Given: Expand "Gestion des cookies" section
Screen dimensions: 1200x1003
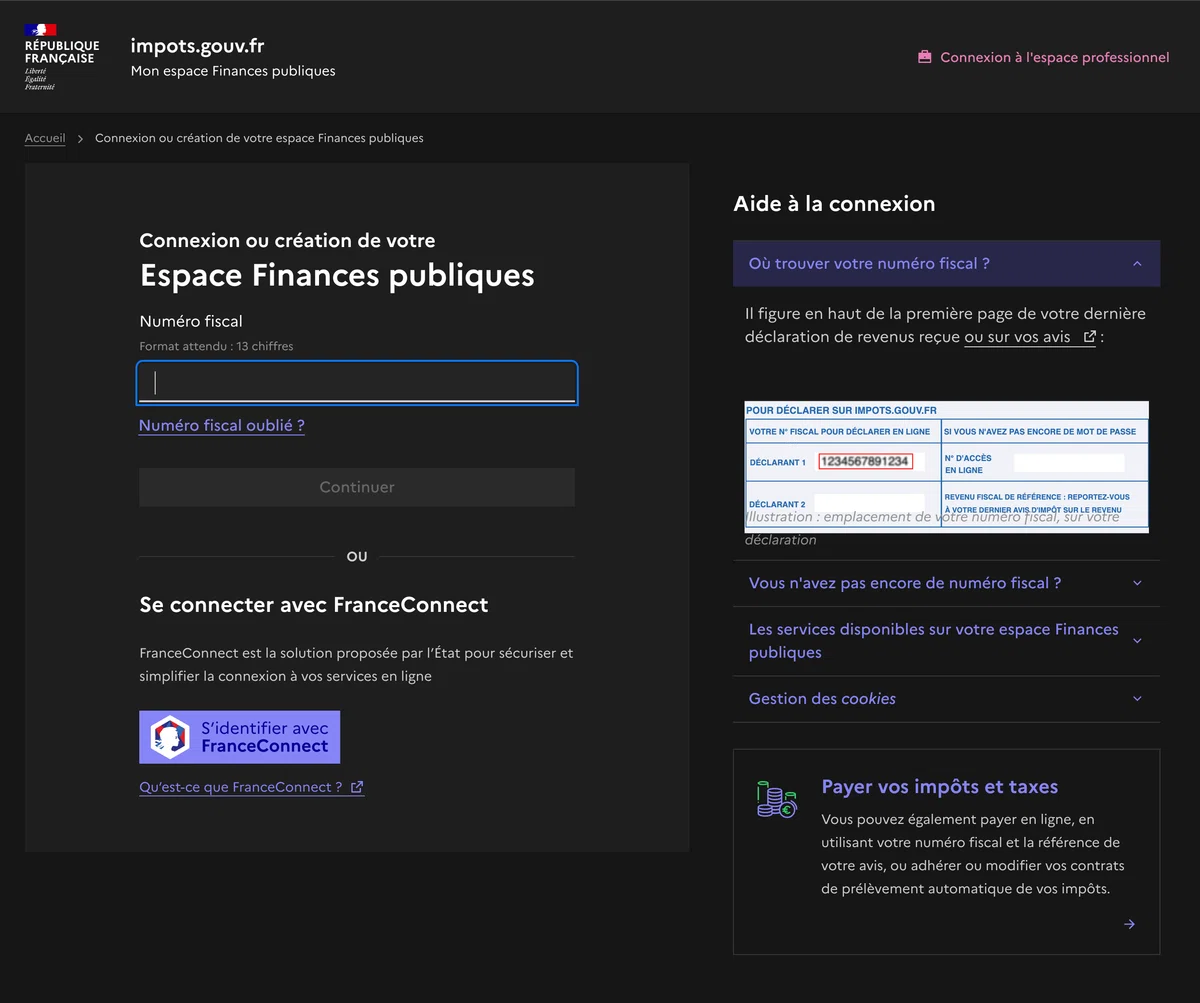Looking at the screenshot, I should pyautogui.click(x=946, y=699).
